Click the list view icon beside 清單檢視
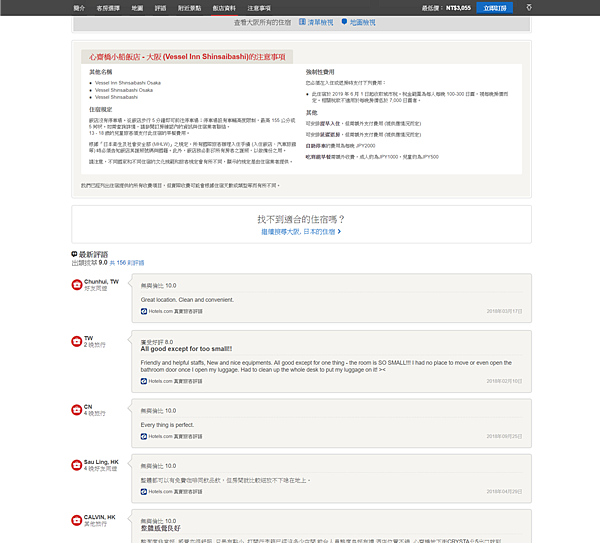The image size is (600, 543). [x=302, y=22]
